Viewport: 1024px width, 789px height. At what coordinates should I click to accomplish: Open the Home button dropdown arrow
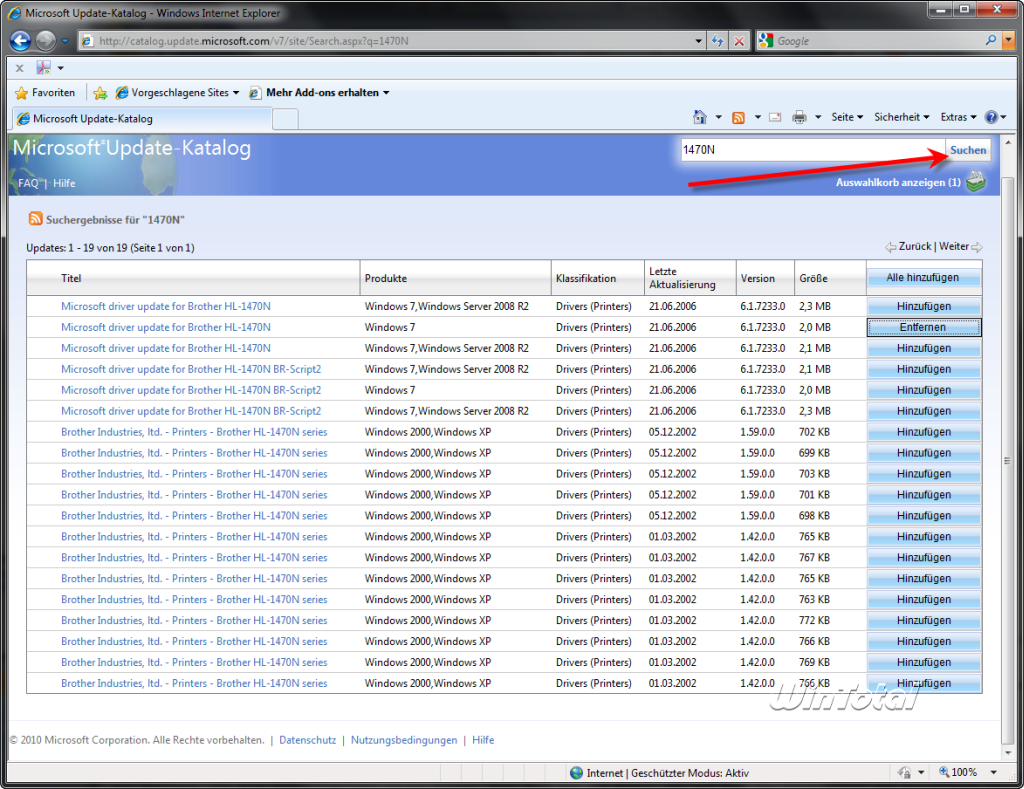718,118
